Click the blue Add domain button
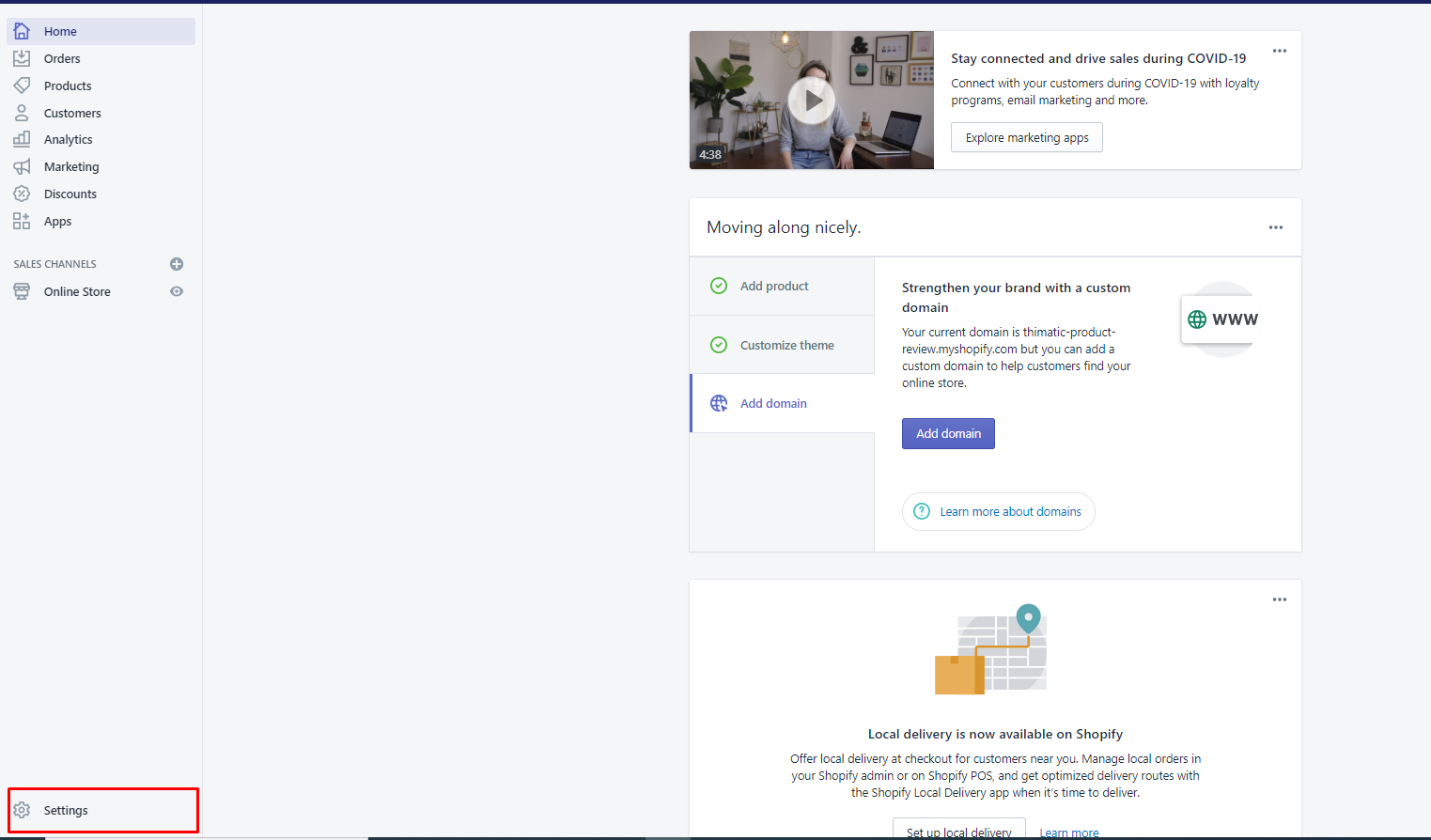The height and width of the screenshot is (840, 1431). click(948, 433)
